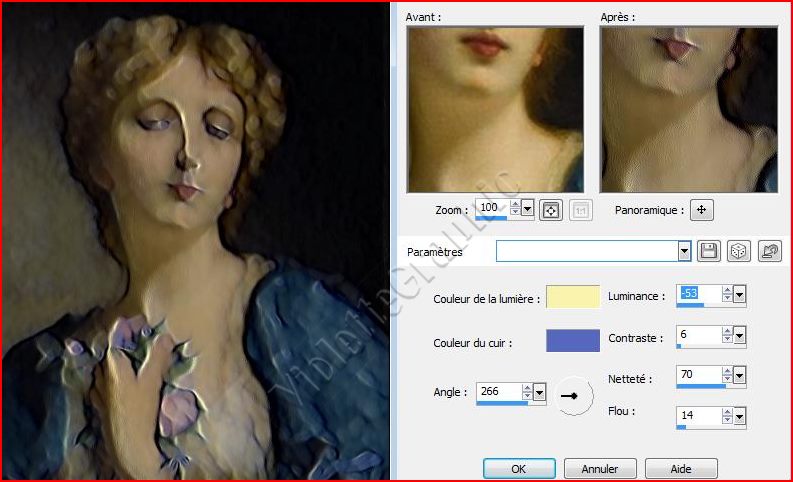Click the fit-to-window preview icon beside Zoom
The image size is (793, 482).
point(550,210)
